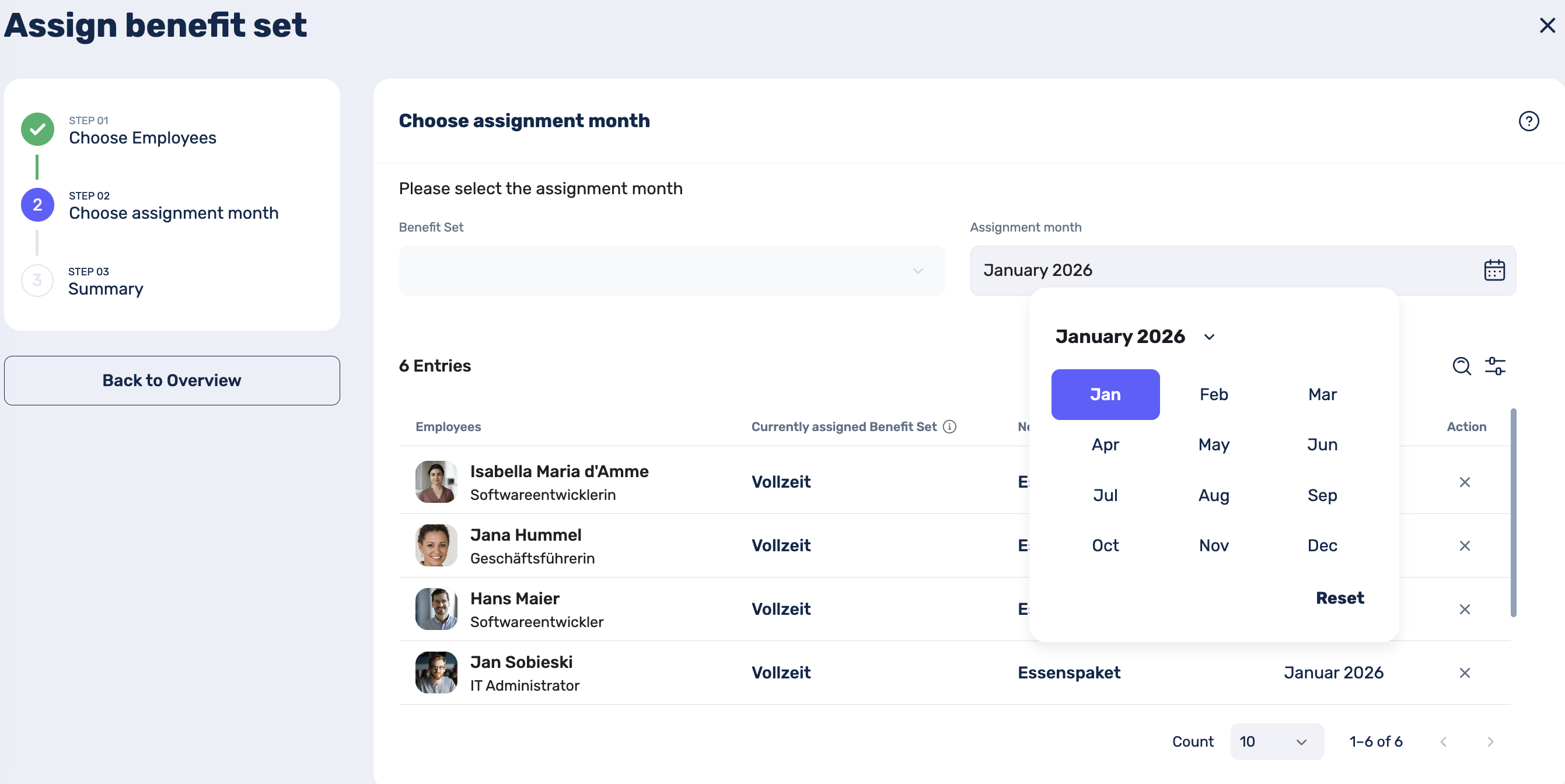Open the calendar icon in Assignment month
Image resolution: width=1565 pixels, height=784 pixels.
[x=1493, y=270]
